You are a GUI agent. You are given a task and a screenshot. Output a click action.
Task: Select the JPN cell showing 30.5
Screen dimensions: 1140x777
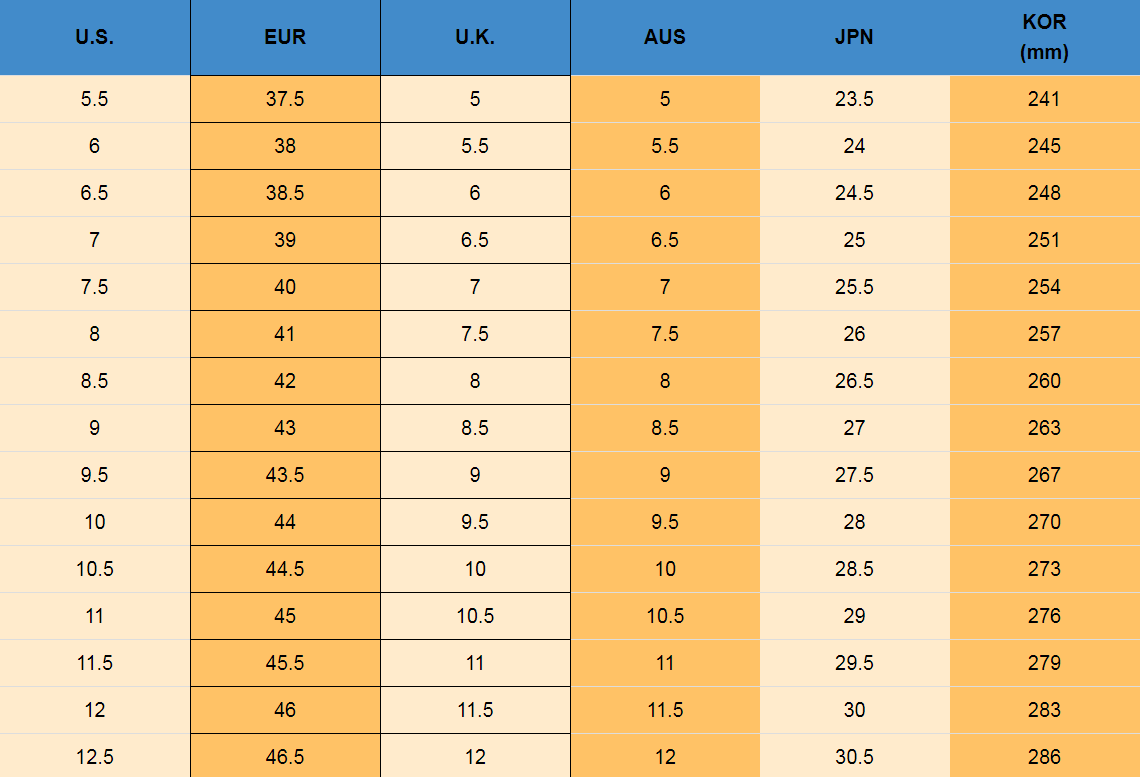click(x=854, y=757)
